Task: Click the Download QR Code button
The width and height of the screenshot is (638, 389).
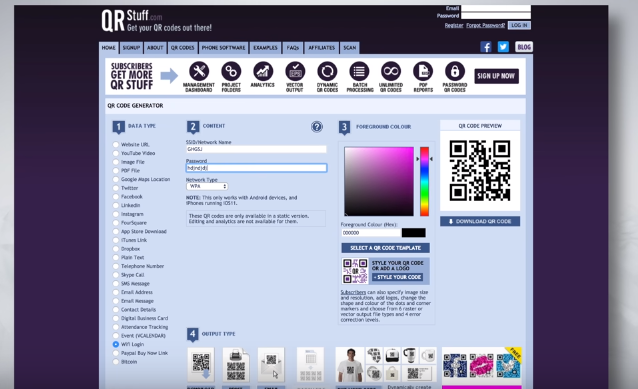Action: tap(480, 221)
